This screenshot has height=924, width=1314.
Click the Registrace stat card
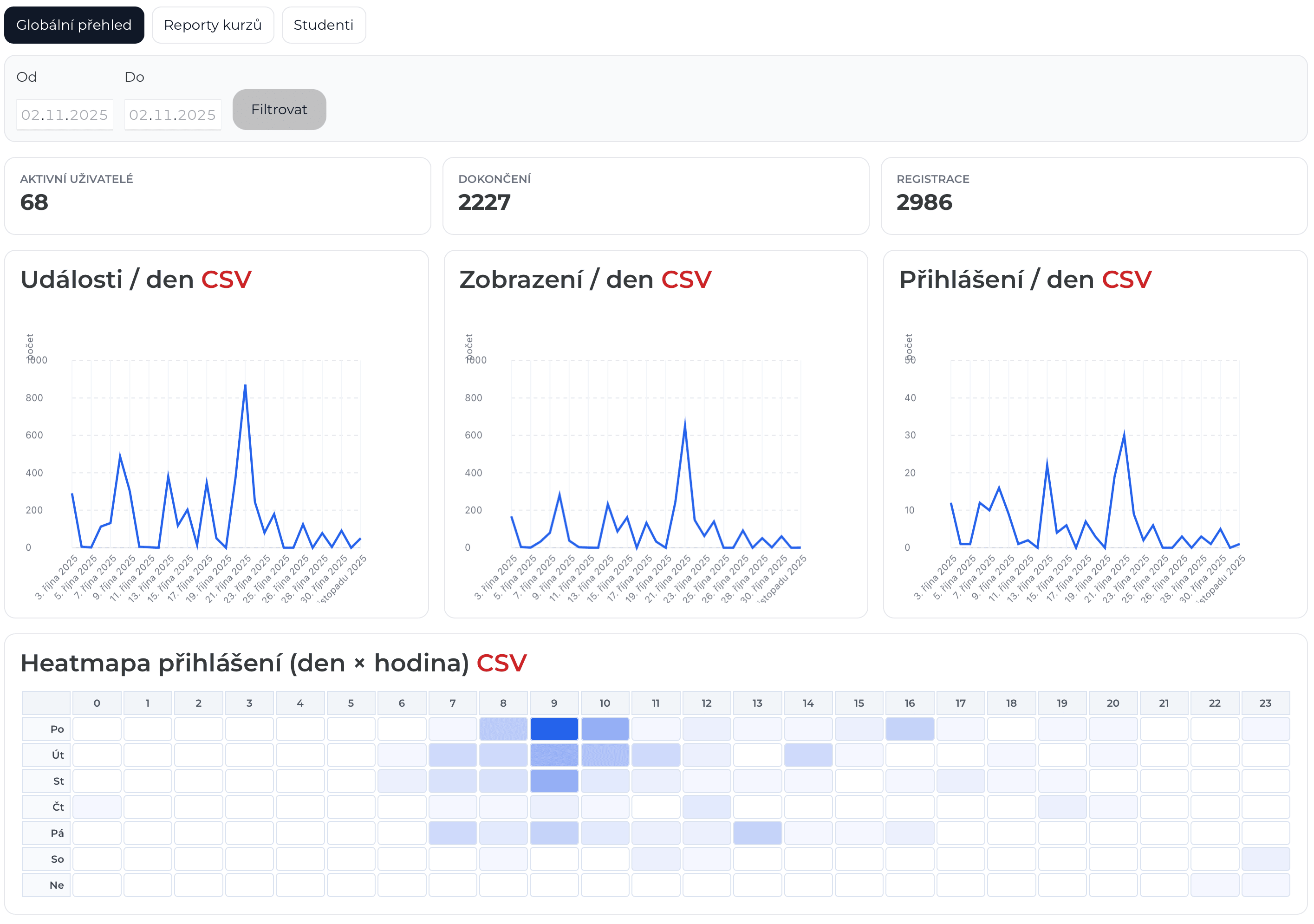(x=1093, y=196)
